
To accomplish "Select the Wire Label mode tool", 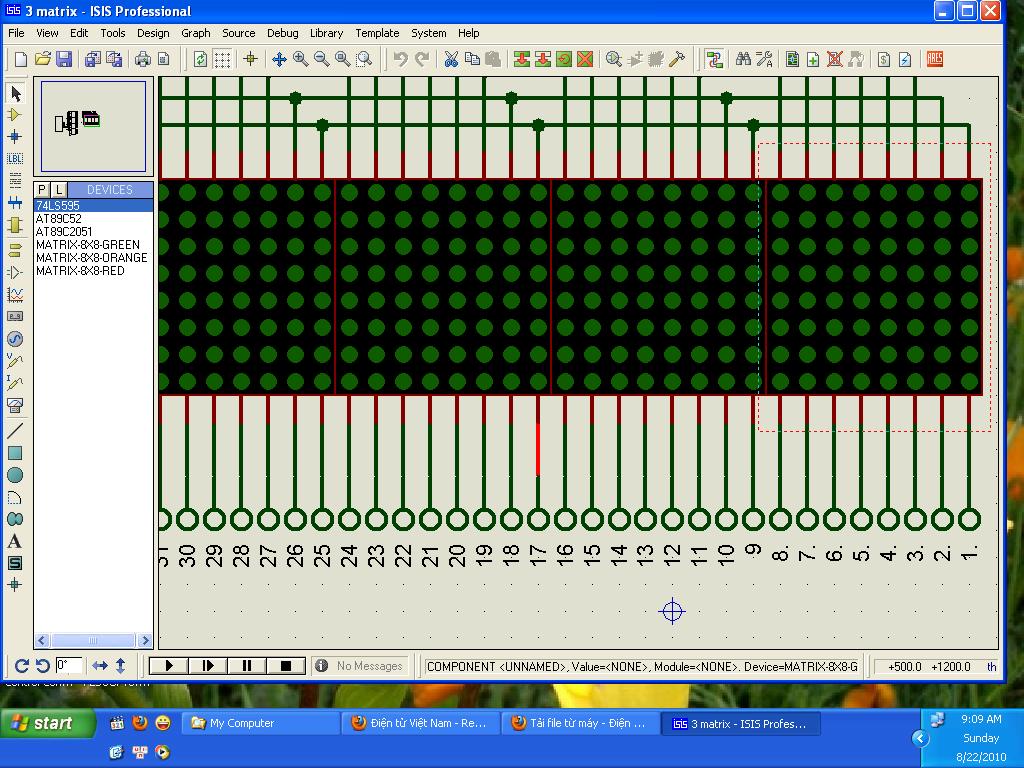I will pyautogui.click(x=15, y=159).
